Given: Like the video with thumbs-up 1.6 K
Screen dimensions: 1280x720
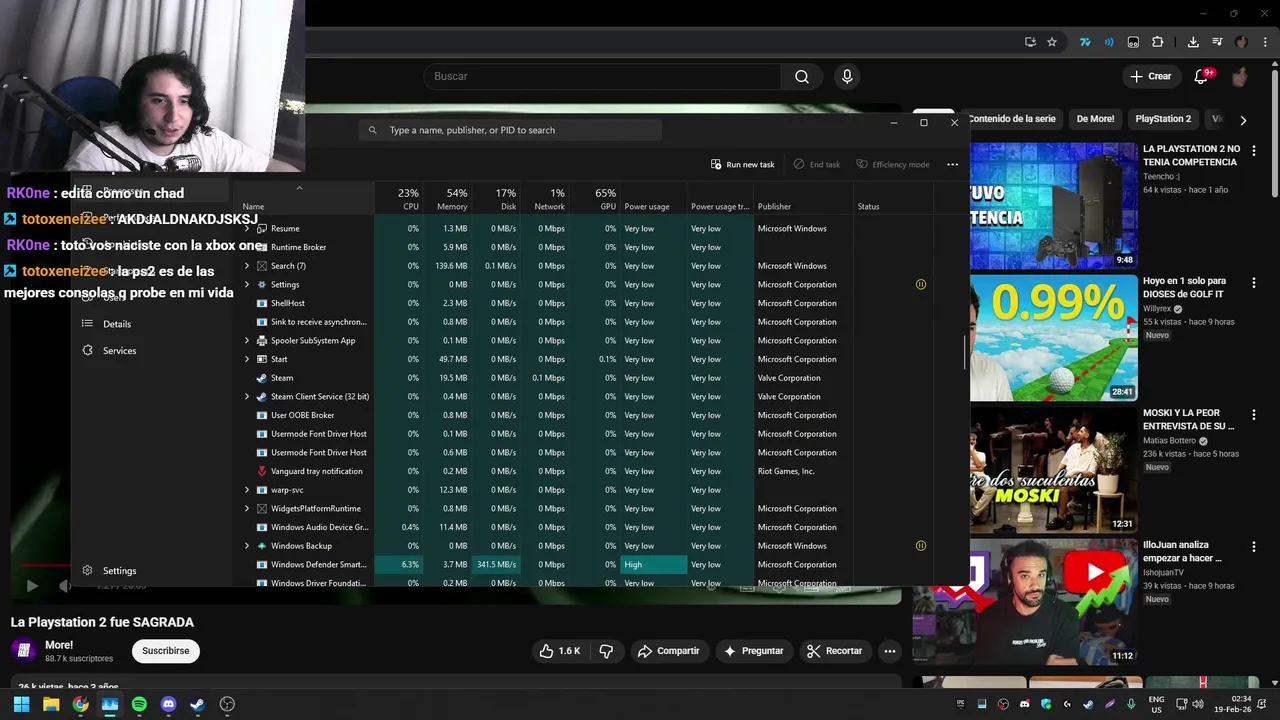Looking at the screenshot, I should pyautogui.click(x=559, y=651).
